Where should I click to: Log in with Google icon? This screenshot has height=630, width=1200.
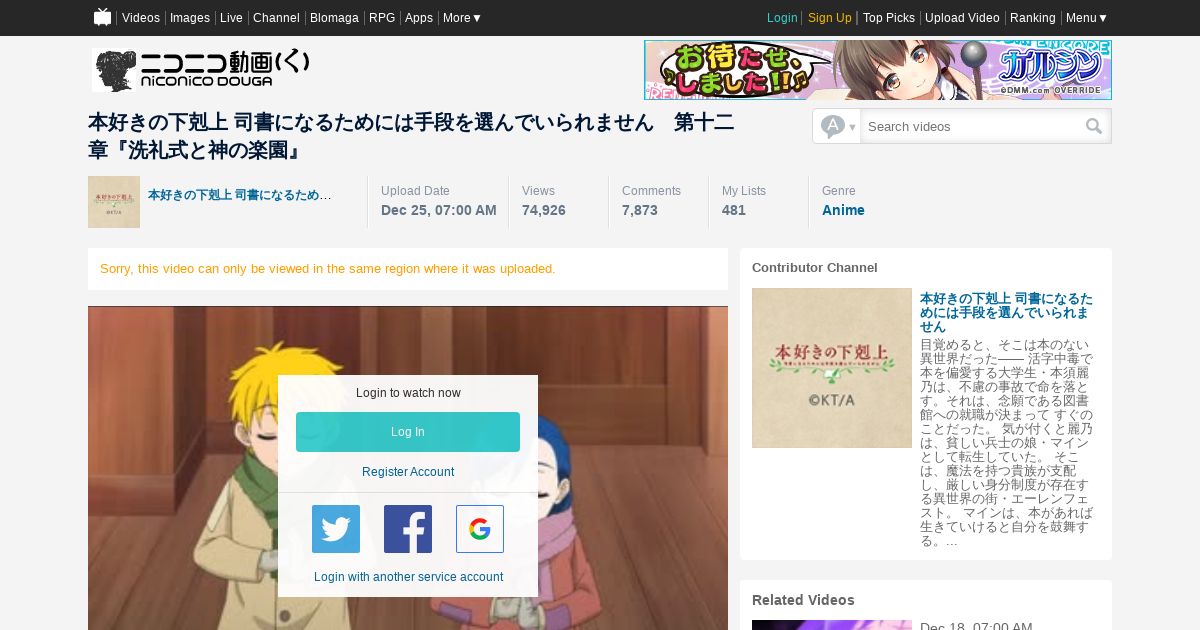[480, 529]
